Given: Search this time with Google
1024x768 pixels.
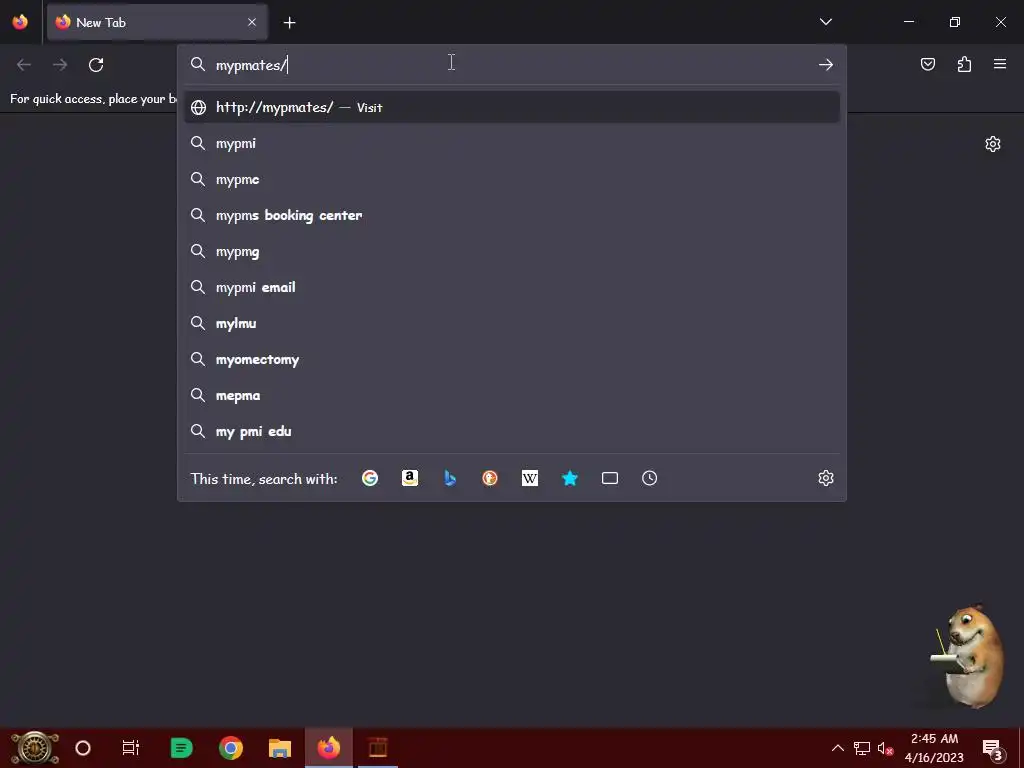Looking at the screenshot, I should click(370, 478).
